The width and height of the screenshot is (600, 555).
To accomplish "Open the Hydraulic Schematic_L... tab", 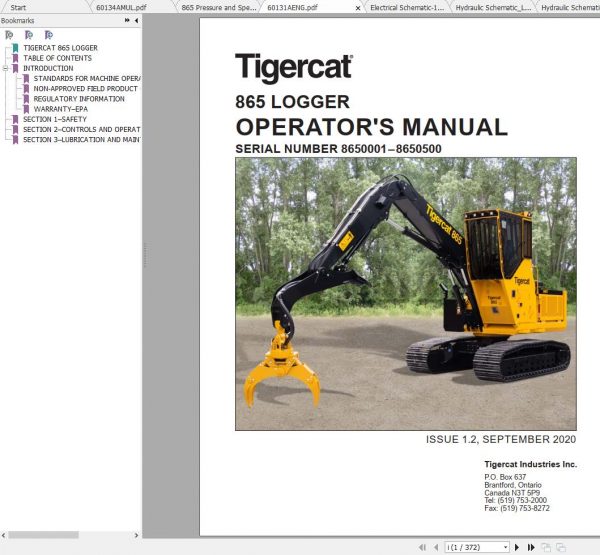I will [x=493, y=7].
